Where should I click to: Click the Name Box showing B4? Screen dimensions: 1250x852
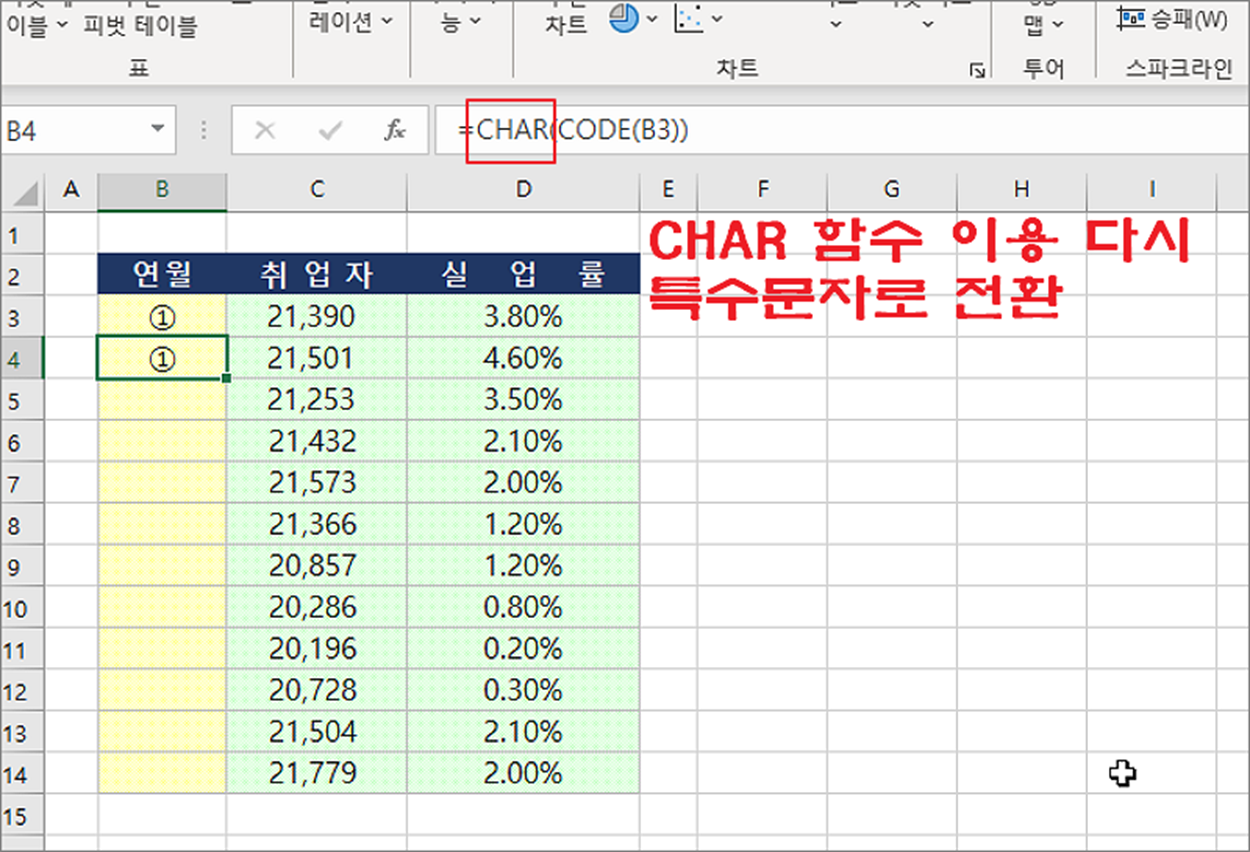(75, 130)
